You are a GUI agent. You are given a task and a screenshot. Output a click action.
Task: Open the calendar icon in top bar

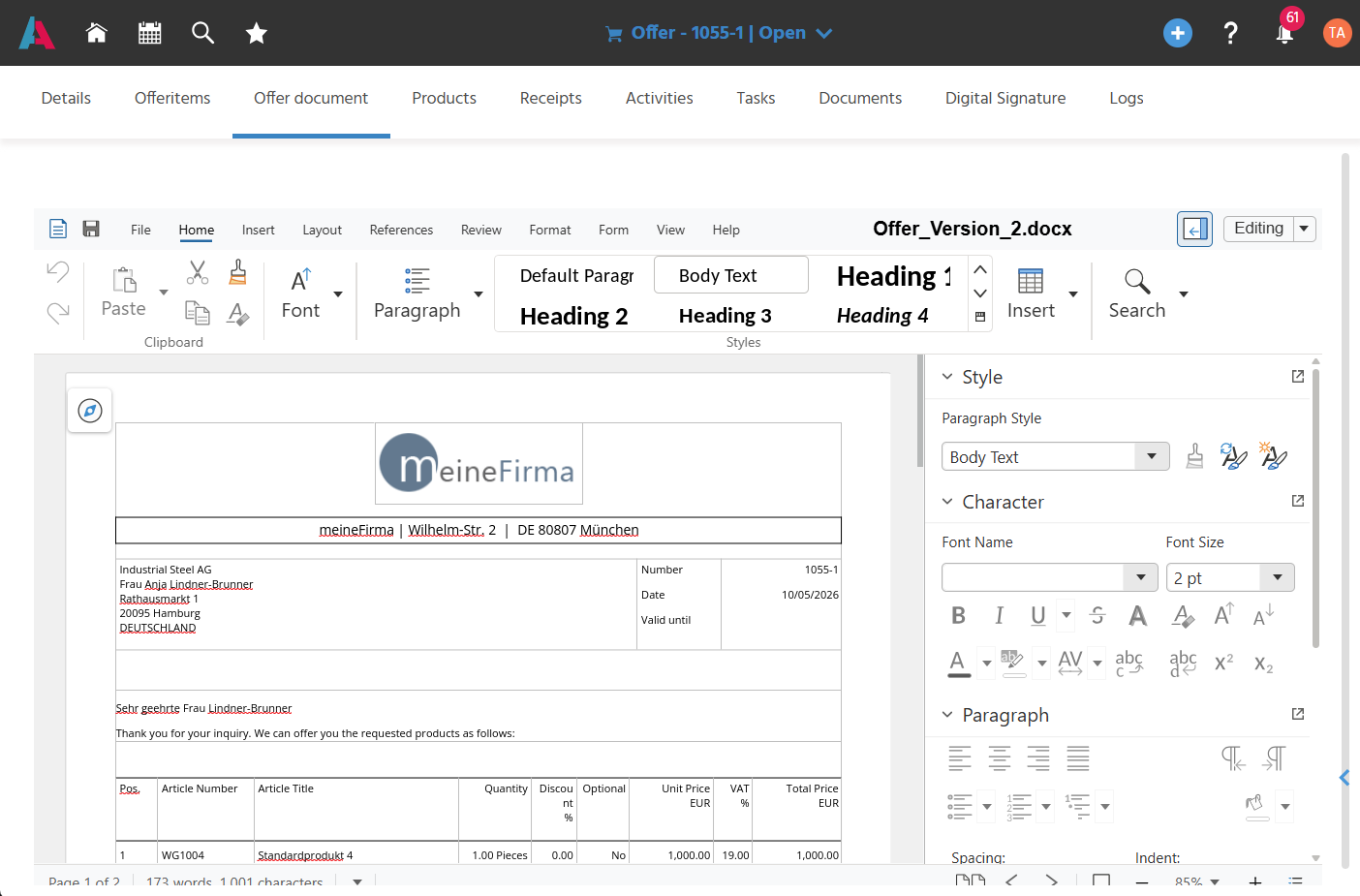tap(149, 33)
